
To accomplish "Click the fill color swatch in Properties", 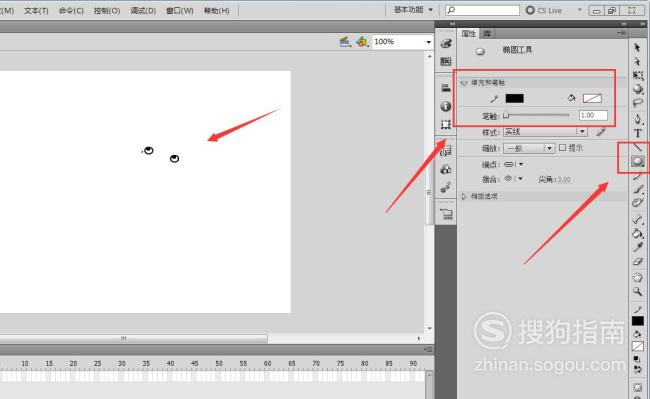I will pos(592,98).
